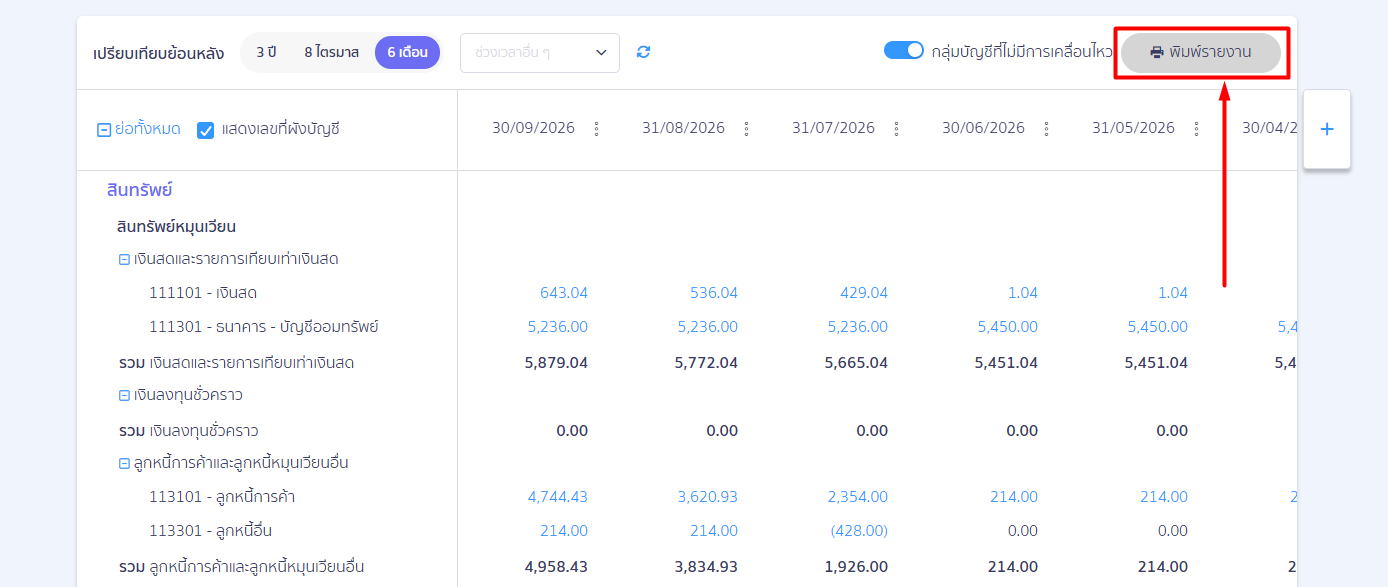Select the 113301 - ลูกหนี้อื่น account row

pyautogui.click(x=211, y=531)
